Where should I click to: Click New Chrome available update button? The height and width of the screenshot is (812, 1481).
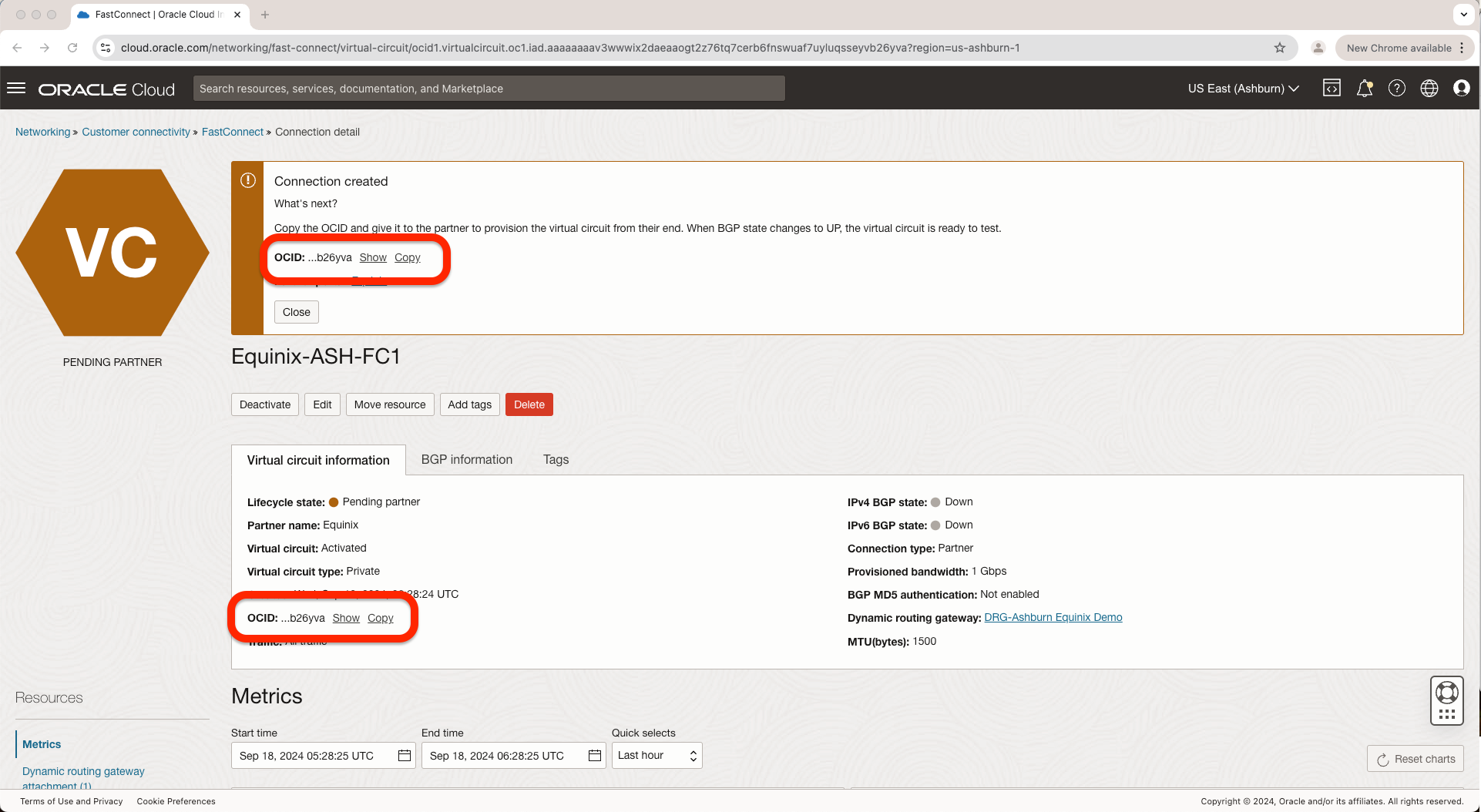click(x=1405, y=48)
